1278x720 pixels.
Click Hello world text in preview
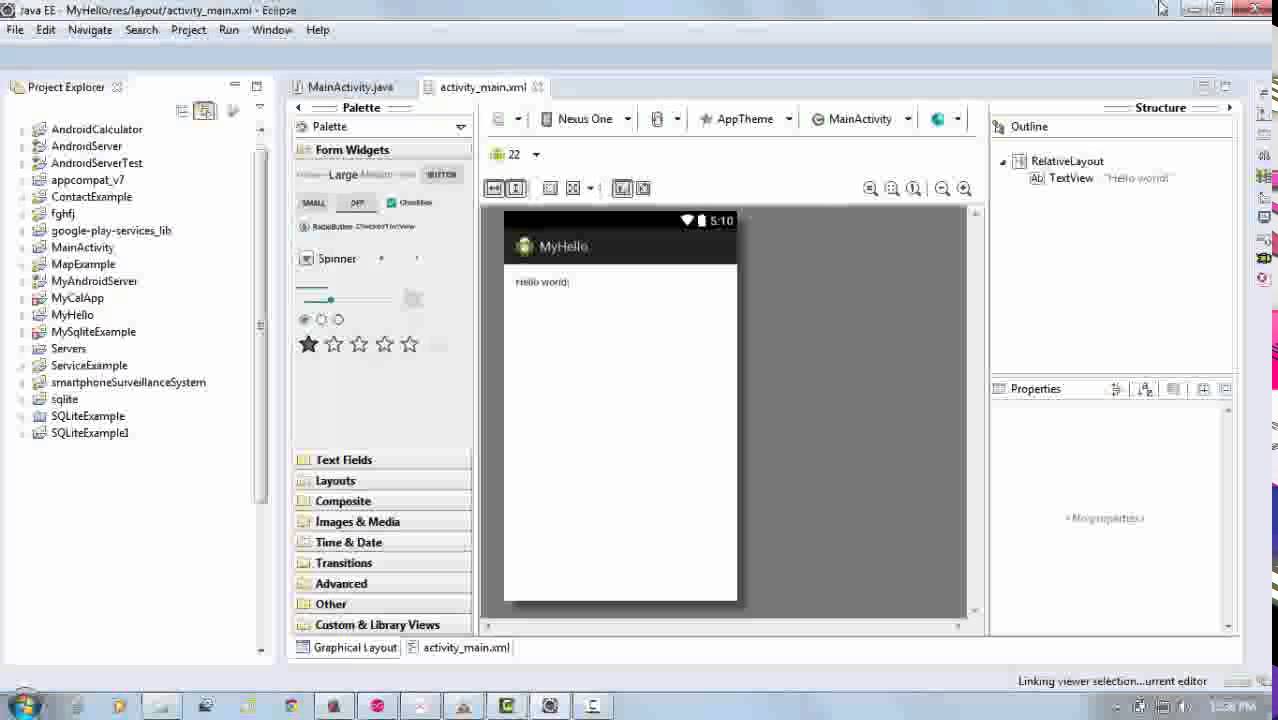(x=542, y=282)
